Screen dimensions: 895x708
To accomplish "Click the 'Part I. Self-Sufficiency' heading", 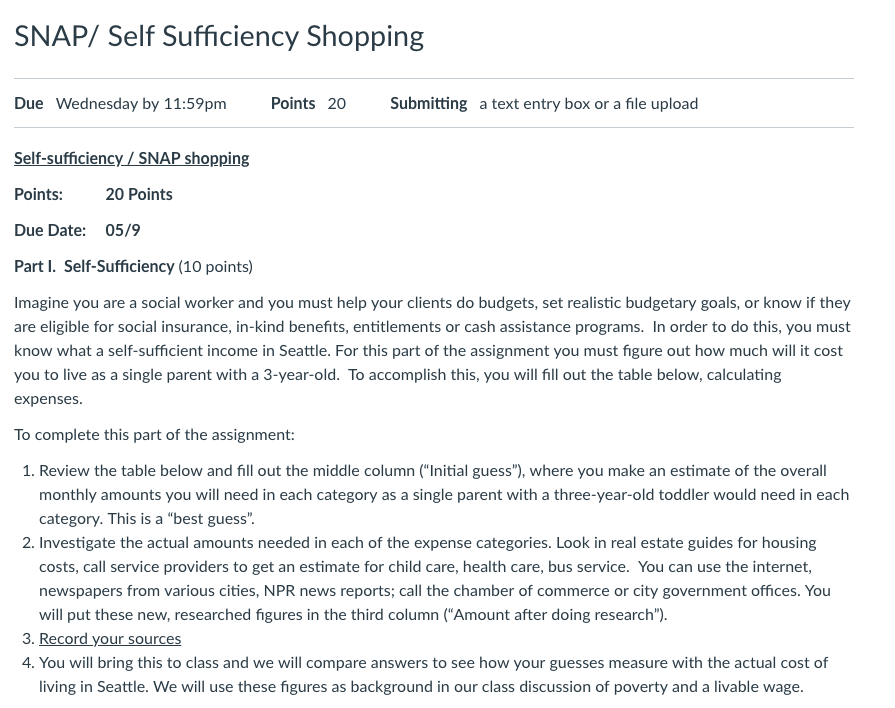I will pyautogui.click(x=94, y=266).
